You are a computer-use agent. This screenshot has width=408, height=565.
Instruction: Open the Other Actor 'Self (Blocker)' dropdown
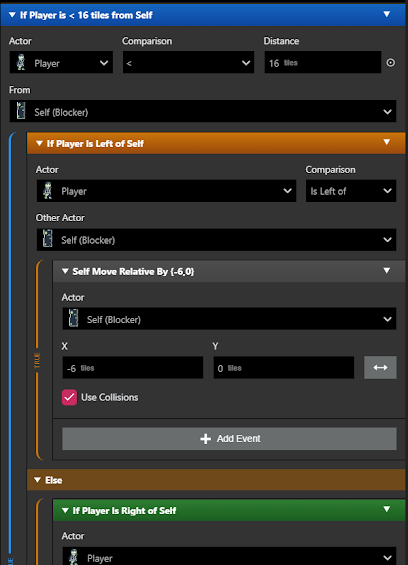click(216, 240)
